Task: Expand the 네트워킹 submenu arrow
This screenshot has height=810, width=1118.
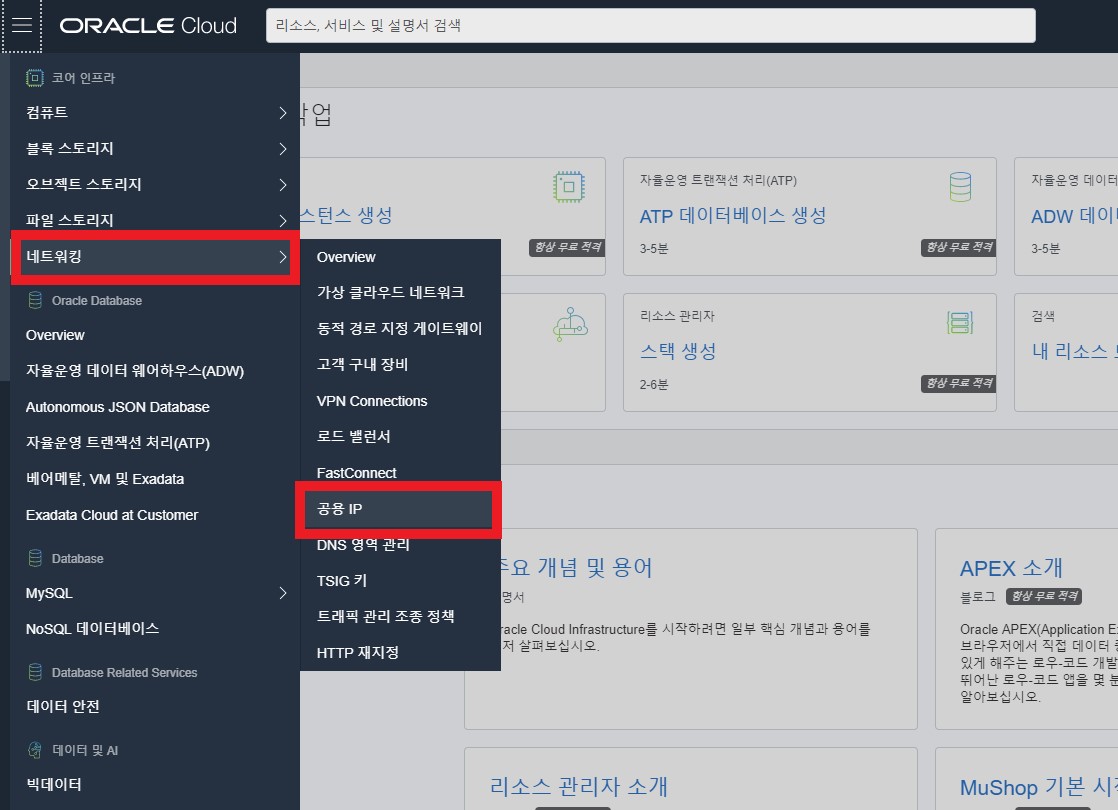Action: [282, 257]
